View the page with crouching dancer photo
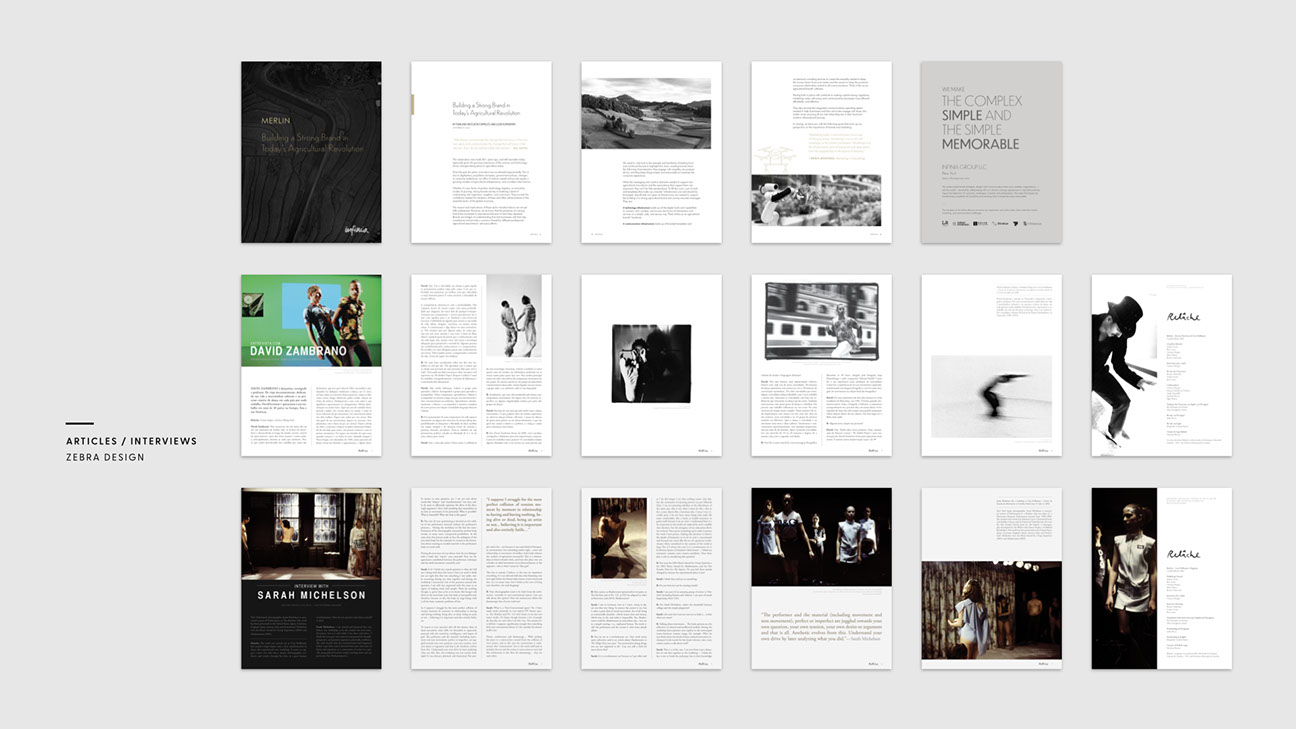The height and width of the screenshot is (729, 1296). pos(651,579)
